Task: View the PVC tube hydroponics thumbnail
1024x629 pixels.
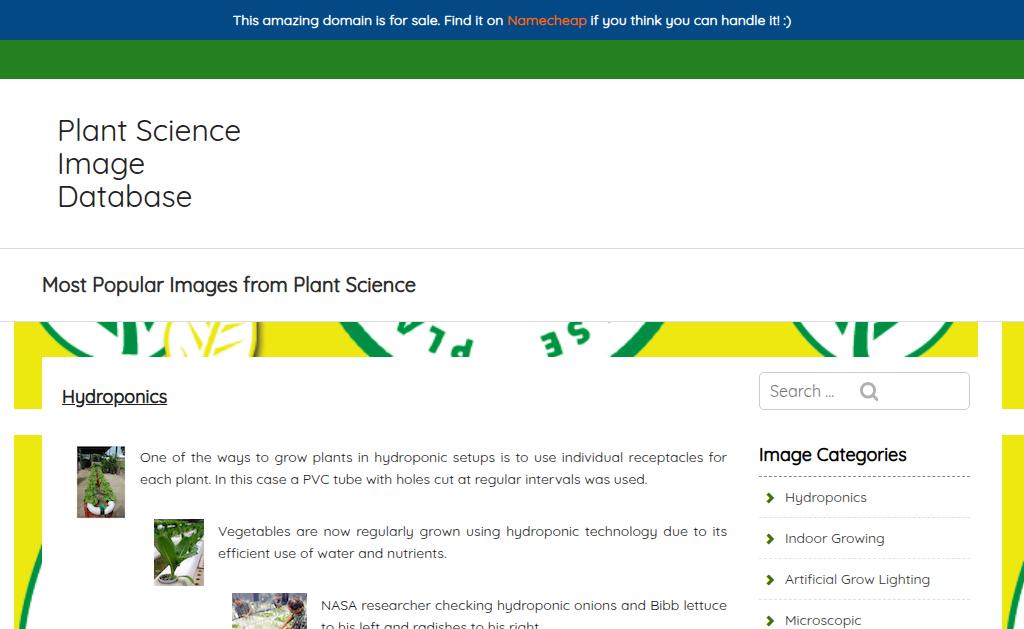Action: coord(101,481)
